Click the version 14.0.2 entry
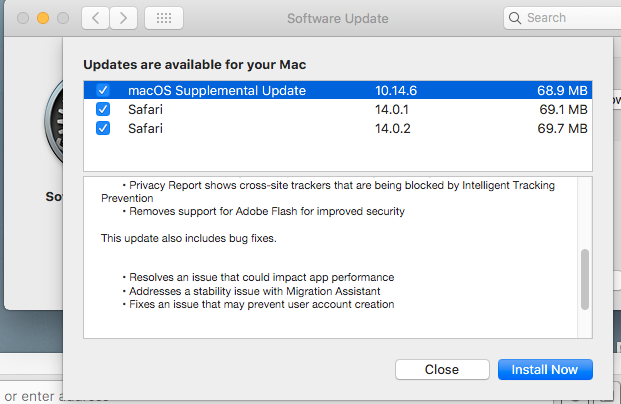Screen dimensions: 621x404 pyautogui.click(x=398, y=128)
